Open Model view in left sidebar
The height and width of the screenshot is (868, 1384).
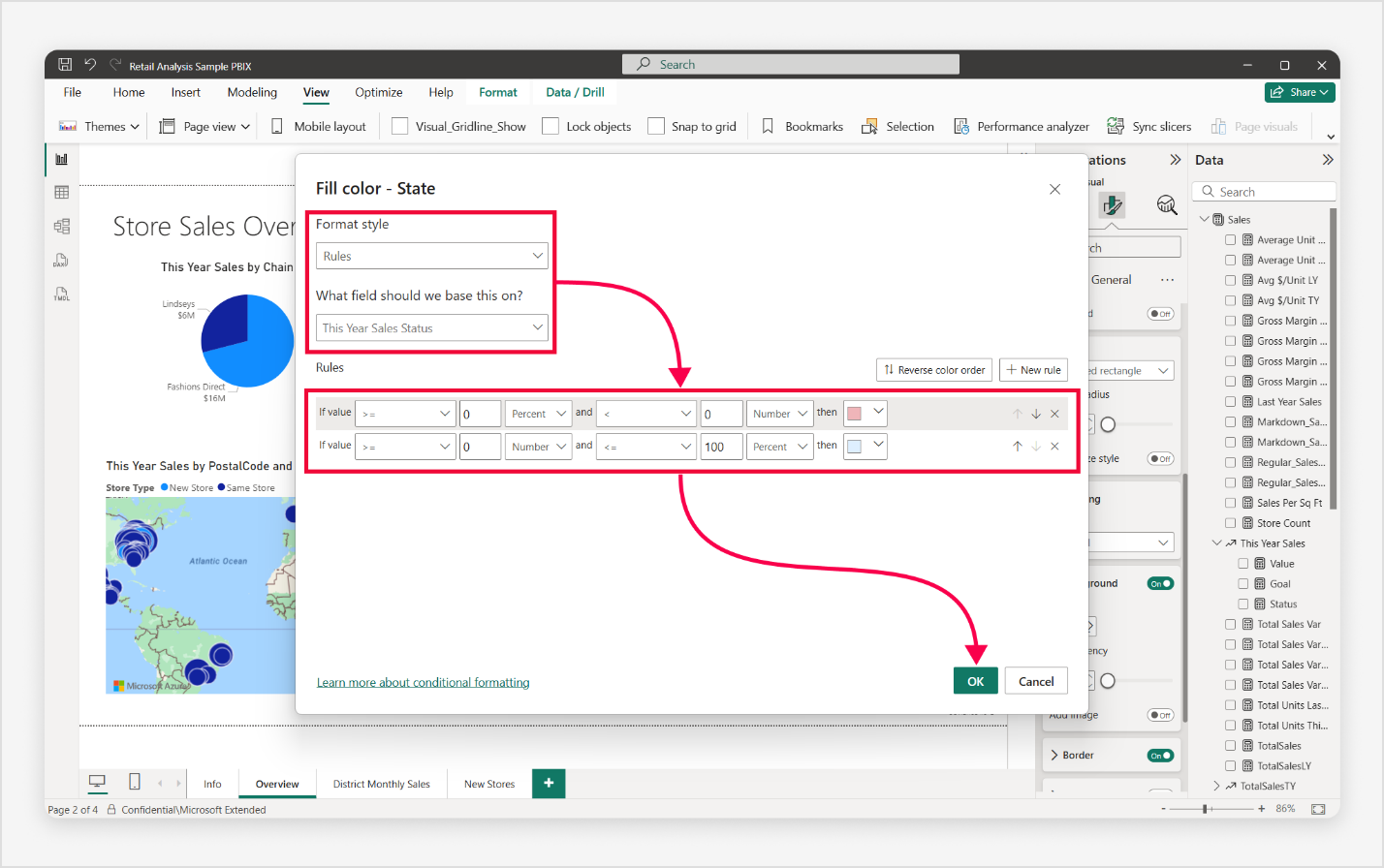(x=62, y=226)
